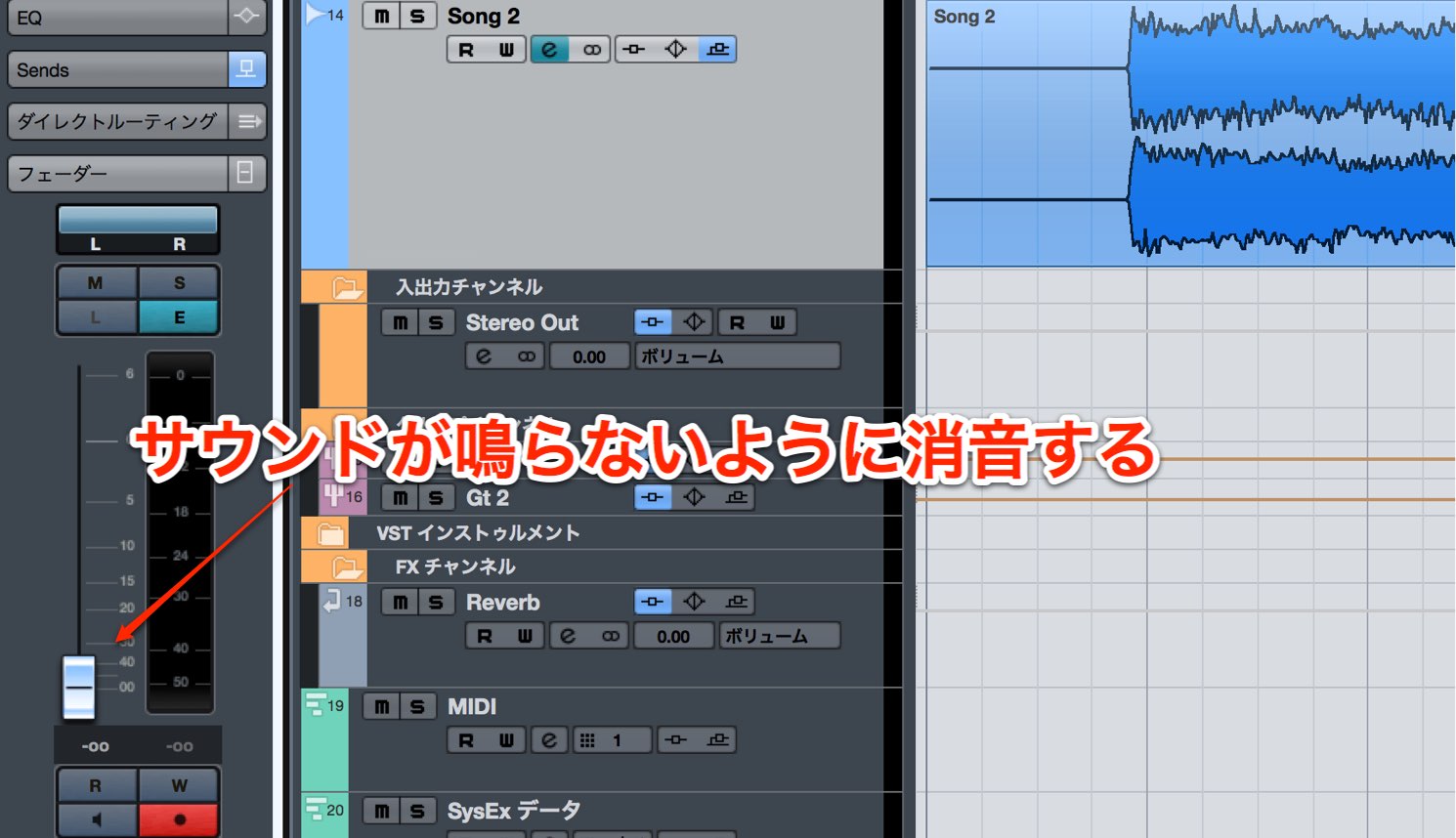Open Stereo Out ボリューム parameter dropdown
This screenshot has height=838, width=1456.
[738, 356]
